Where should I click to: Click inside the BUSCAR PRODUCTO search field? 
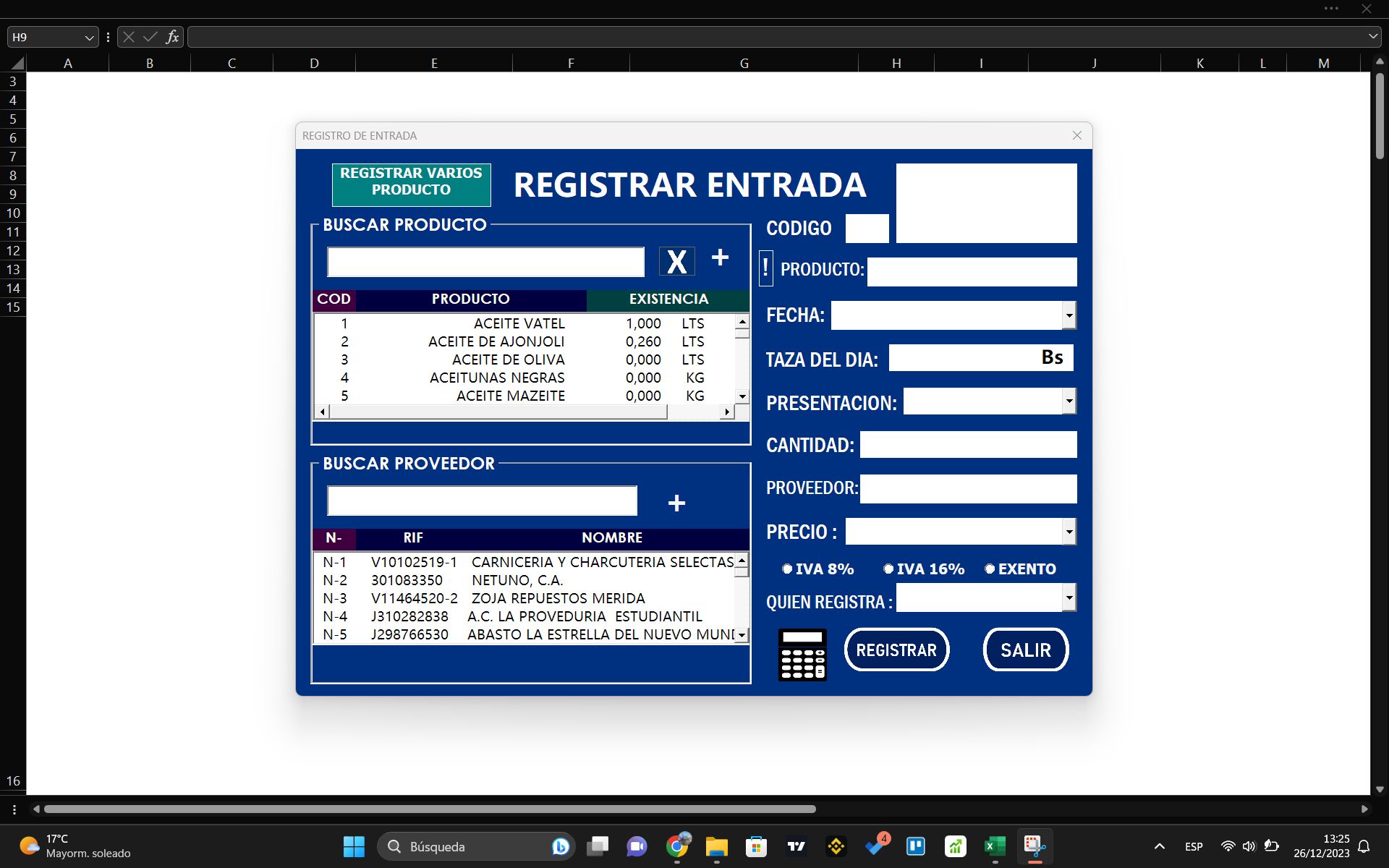tap(485, 261)
